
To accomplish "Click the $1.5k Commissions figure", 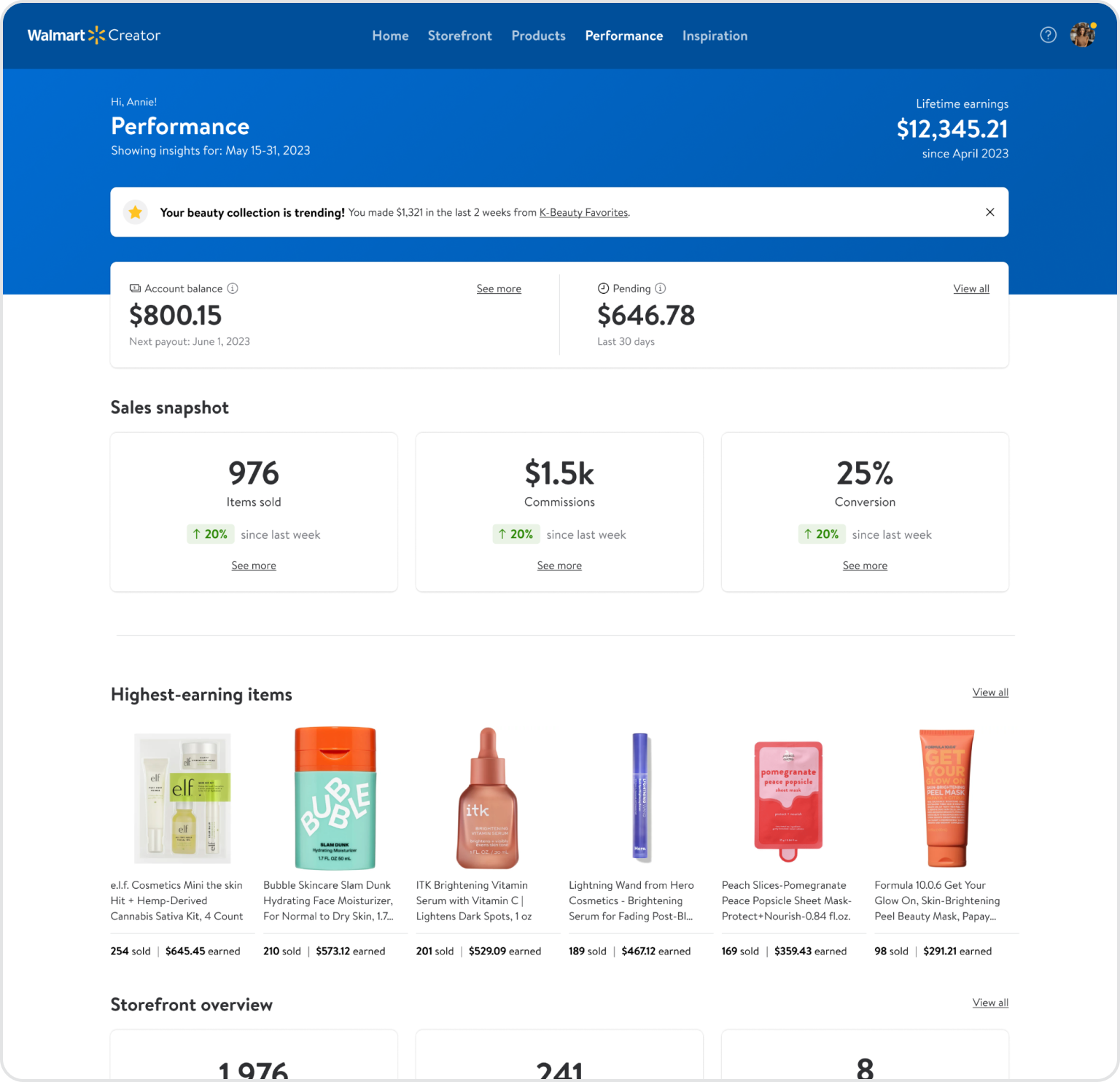I will click(x=559, y=473).
